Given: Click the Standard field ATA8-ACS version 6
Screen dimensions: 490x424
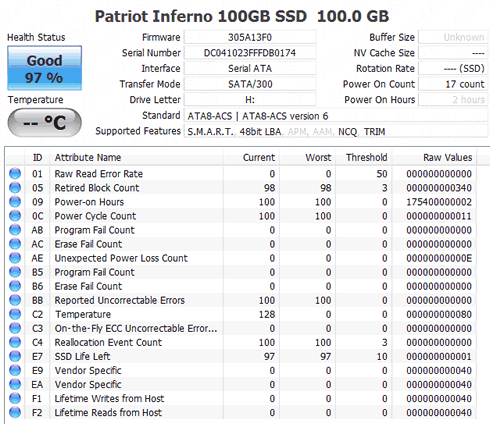Looking at the screenshot, I should [336, 116].
